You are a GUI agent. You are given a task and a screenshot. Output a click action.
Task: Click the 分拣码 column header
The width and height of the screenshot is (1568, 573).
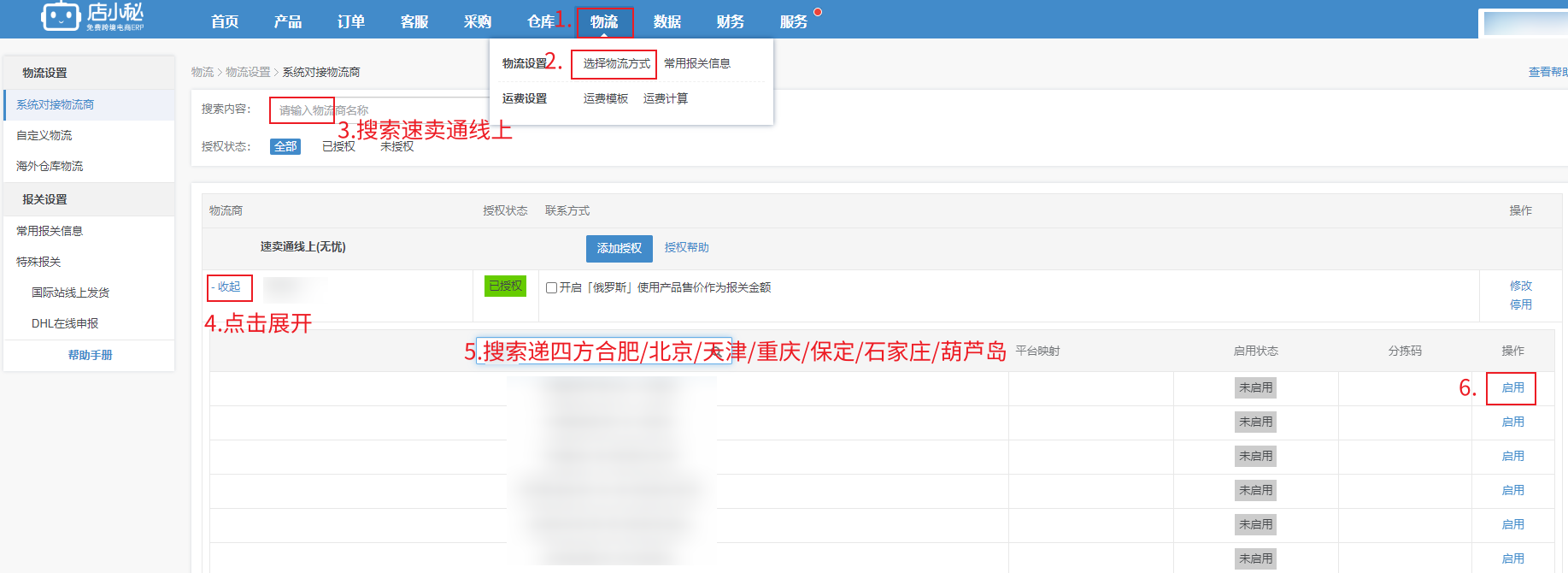pyautogui.click(x=1405, y=351)
